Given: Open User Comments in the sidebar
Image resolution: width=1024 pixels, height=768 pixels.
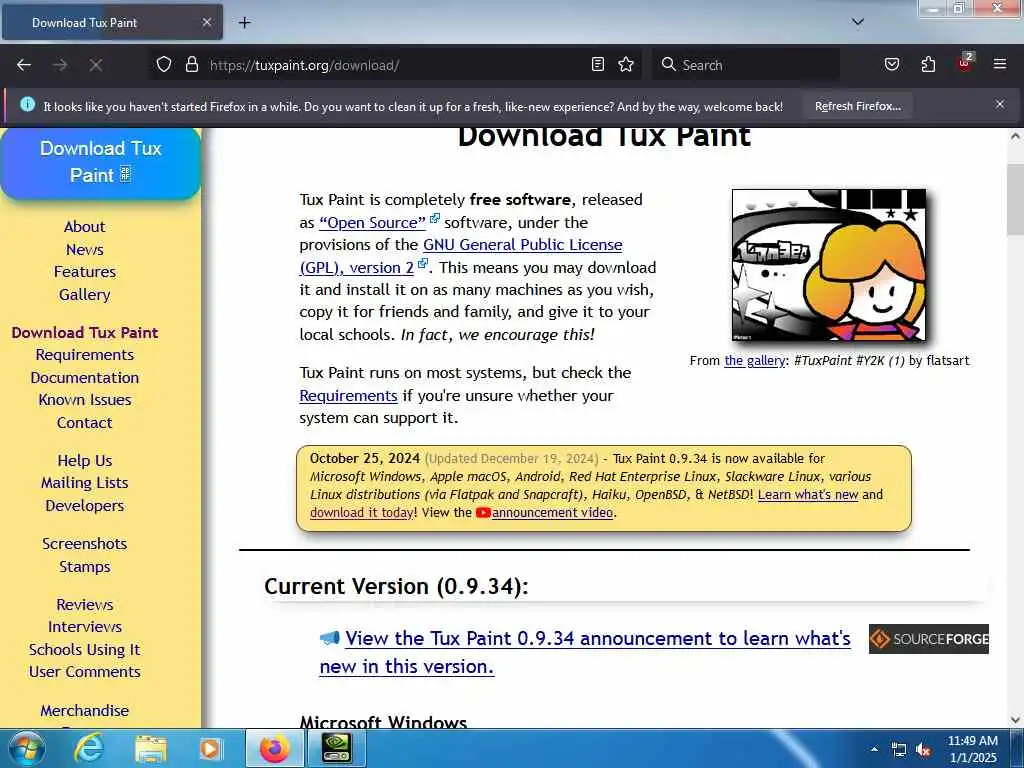Looking at the screenshot, I should point(84,671).
